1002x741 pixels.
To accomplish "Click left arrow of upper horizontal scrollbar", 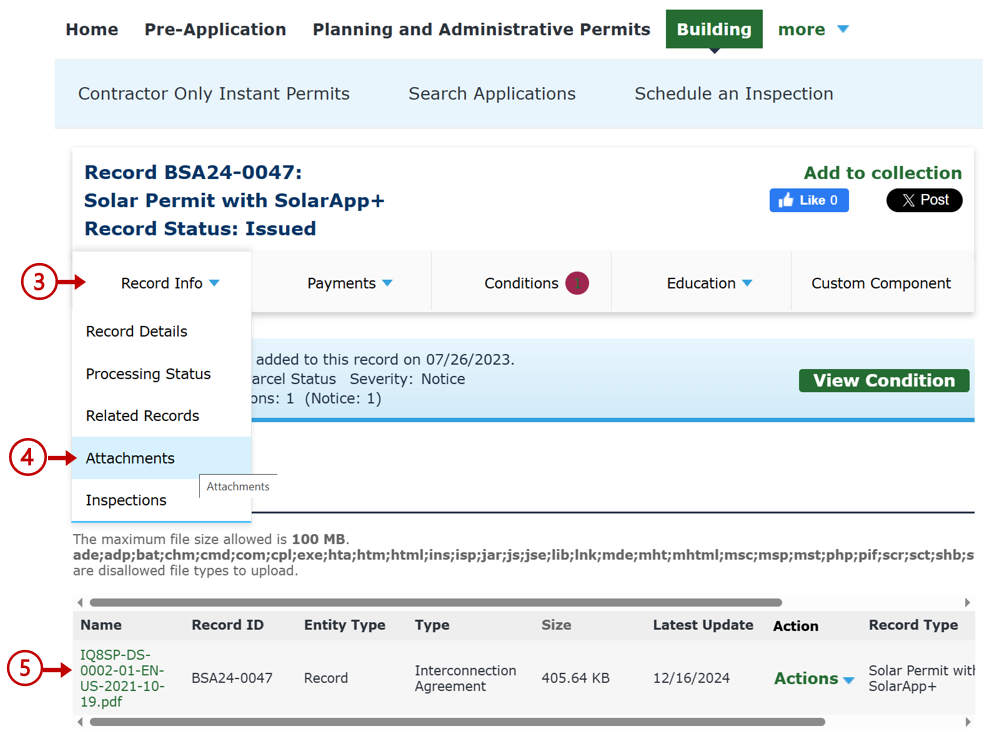I will pos(79,603).
